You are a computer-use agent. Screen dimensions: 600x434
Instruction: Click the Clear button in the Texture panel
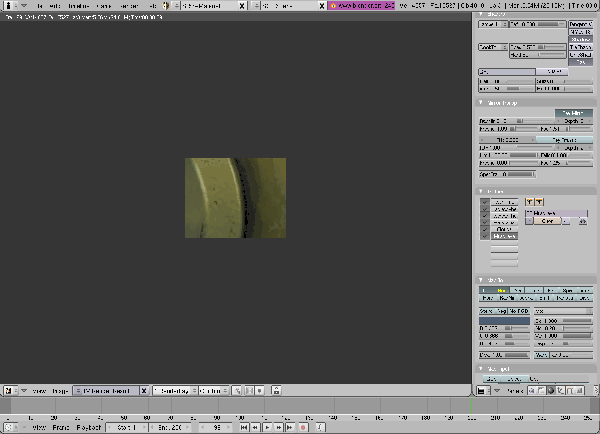547,221
